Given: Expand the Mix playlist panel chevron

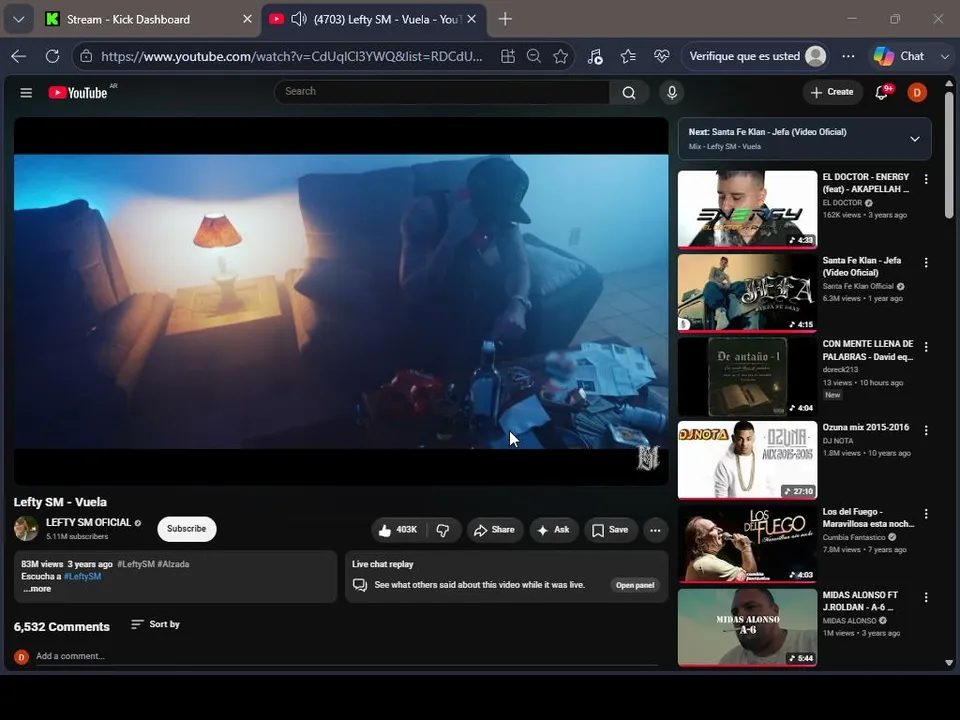Looking at the screenshot, I should tap(915, 139).
